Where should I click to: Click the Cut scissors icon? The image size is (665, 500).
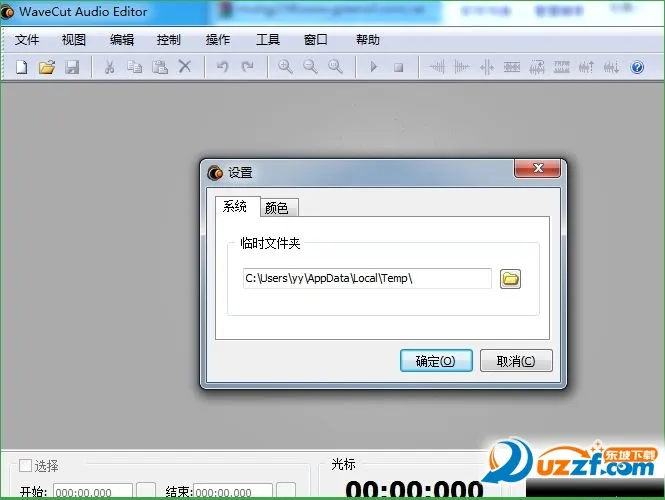pos(110,67)
